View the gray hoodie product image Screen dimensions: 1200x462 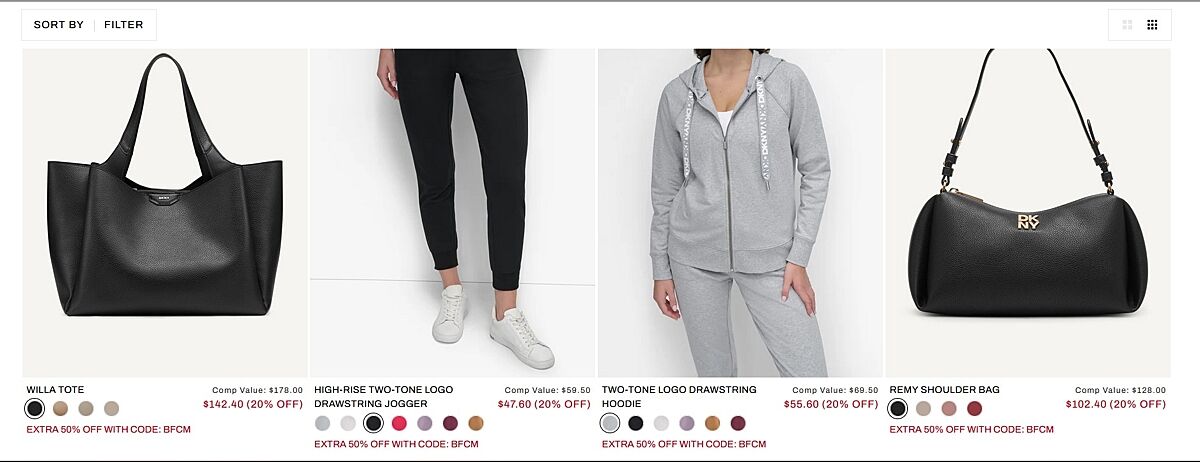click(x=740, y=213)
